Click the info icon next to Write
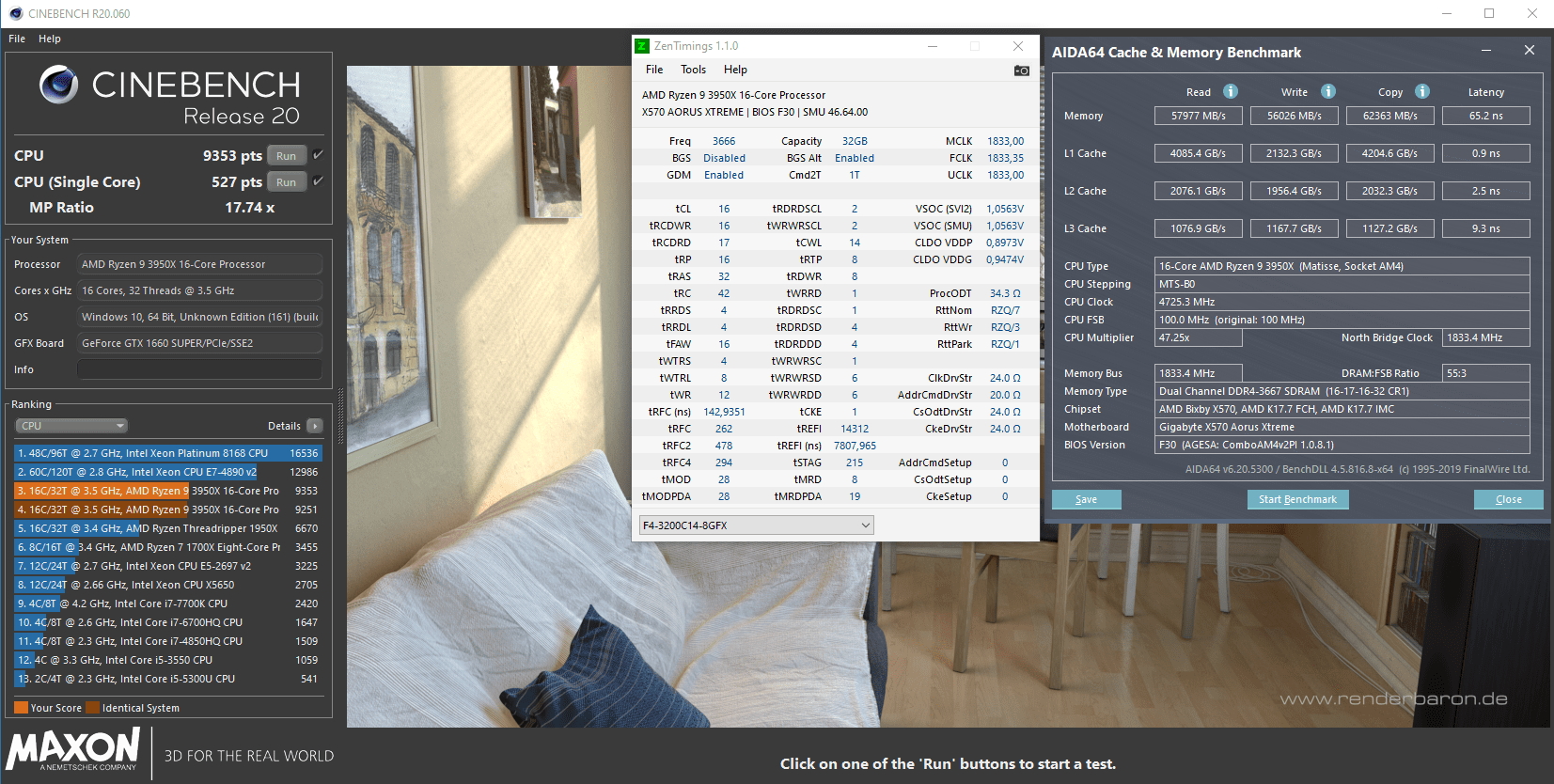 click(x=1327, y=91)
